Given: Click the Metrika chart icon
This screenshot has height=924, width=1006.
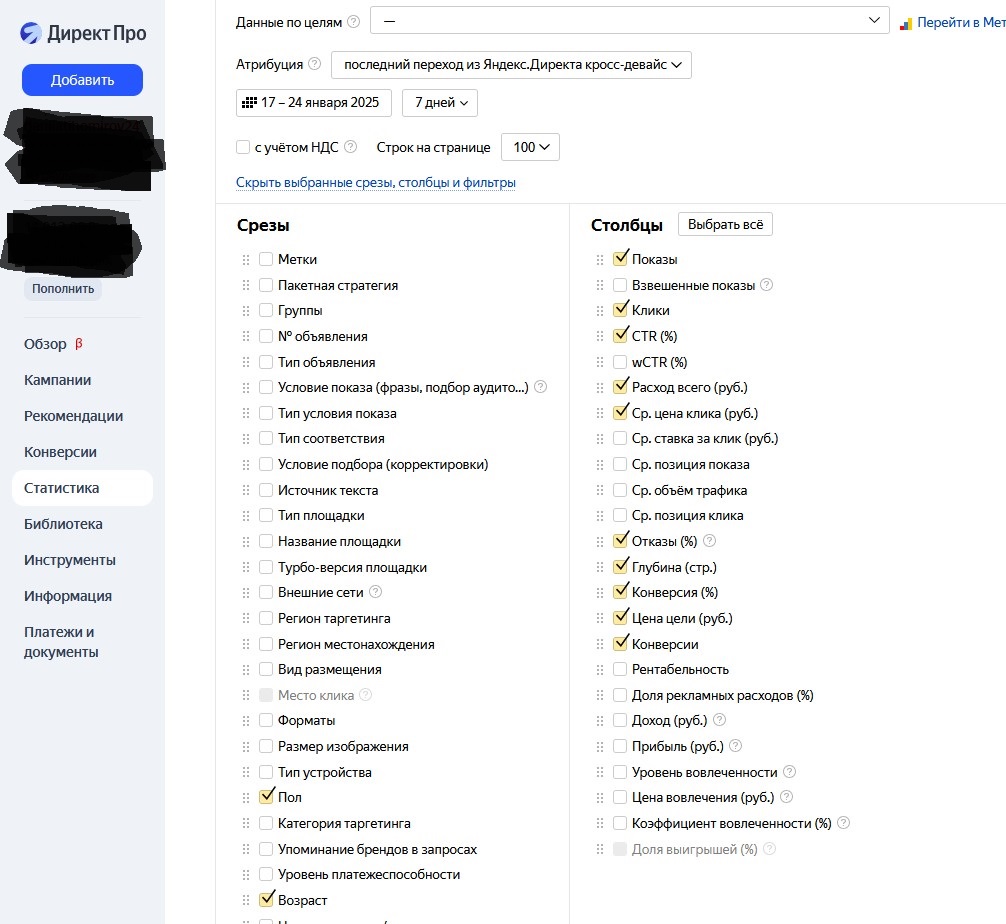Looking at the screenshot, I should point(907,22).
